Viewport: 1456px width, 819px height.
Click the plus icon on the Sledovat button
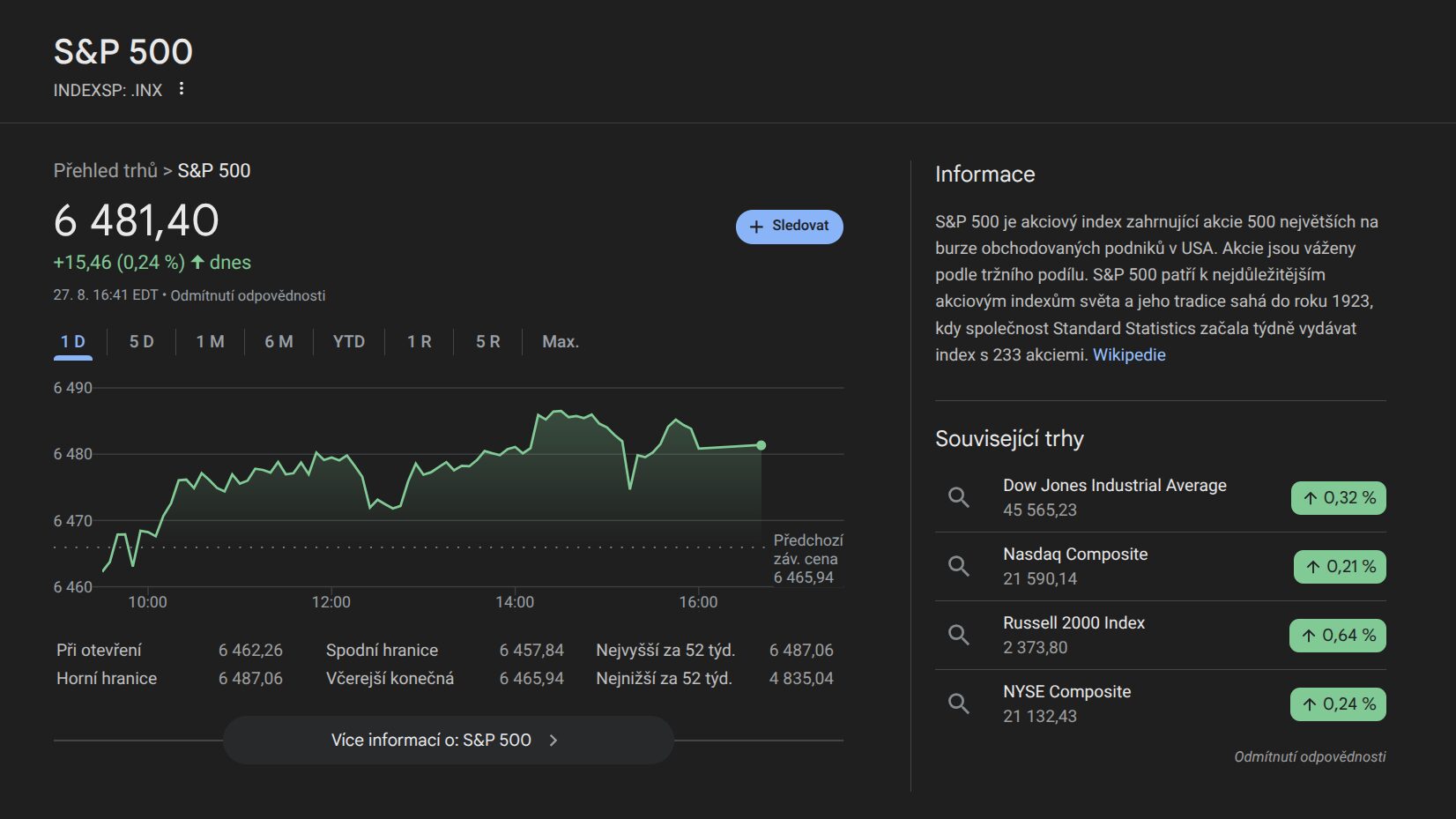pyautogui.click(x=756, y=227)
